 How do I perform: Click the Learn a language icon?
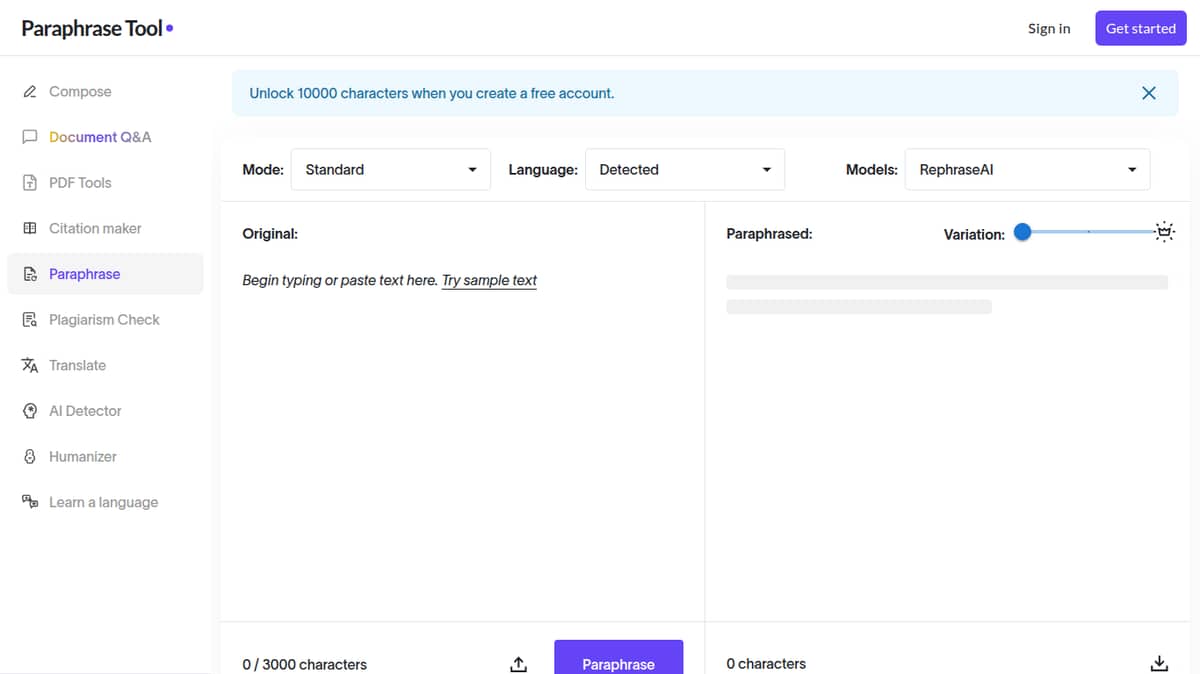(30, 502)
